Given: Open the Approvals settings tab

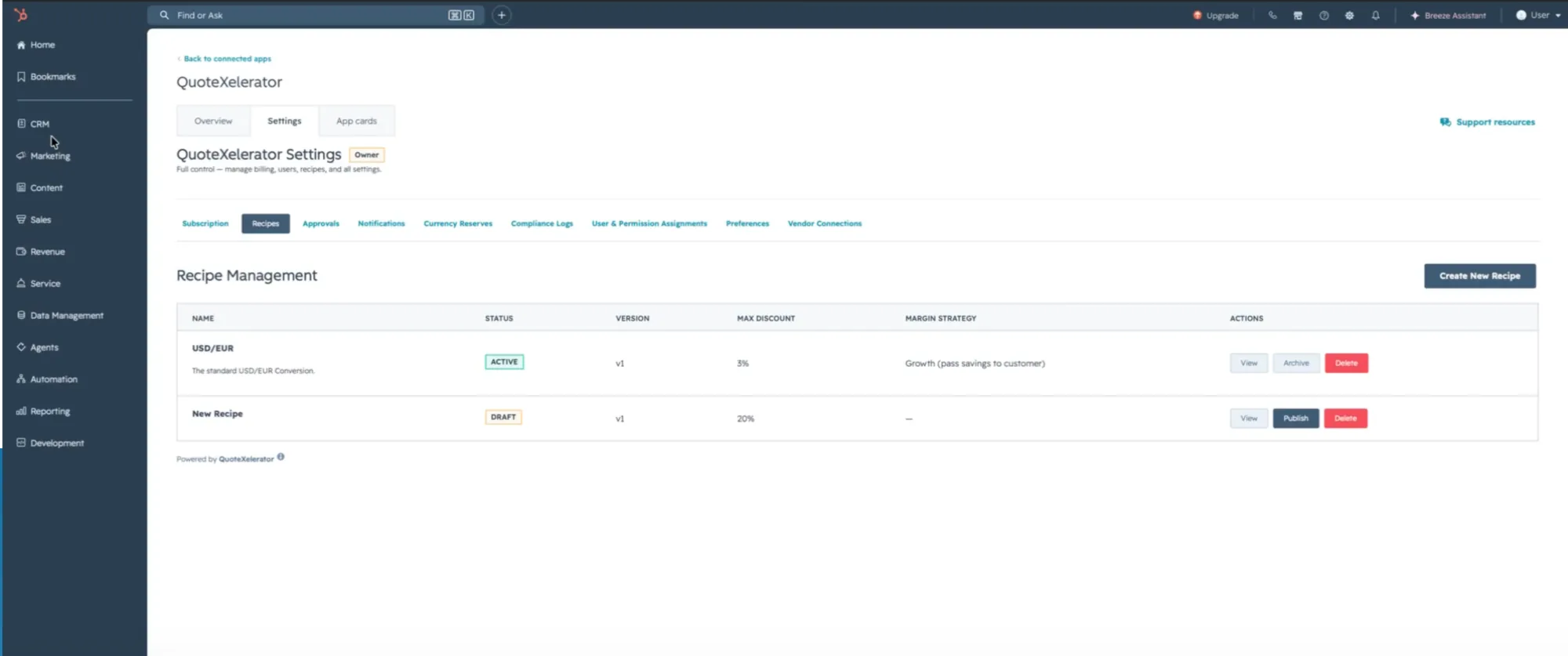Looking at the screenshot, I should coord(321,223).
